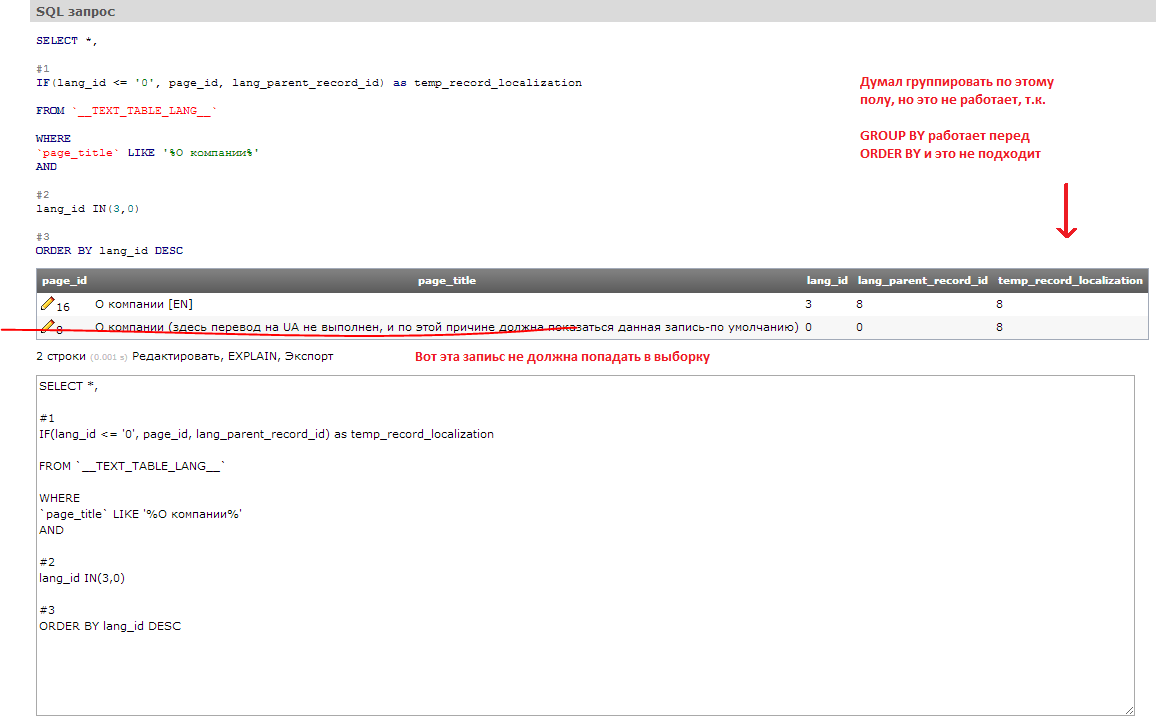This screenshot has height=728, width=1156.
Task: Sort by the lang_parent_record_id column header
Action: coord(922,281)
